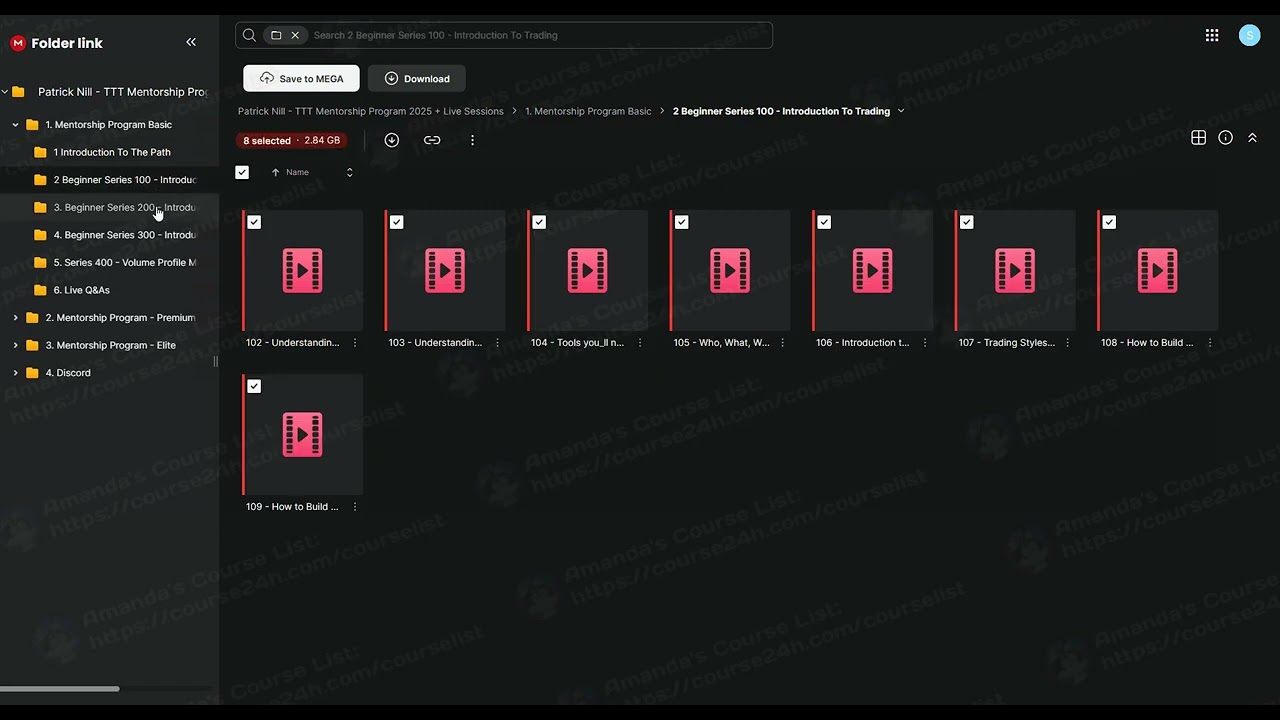The width and height of the screenshot is (1280, 720).
Task: Click the get link icon
Action: click(x=432, y=140)
